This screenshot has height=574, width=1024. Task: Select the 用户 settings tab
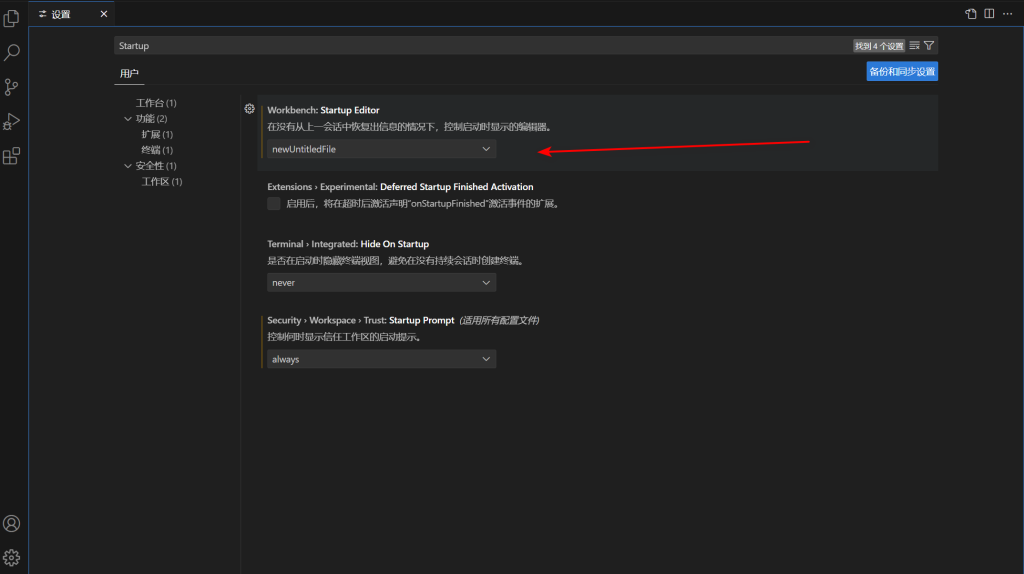[129, 73]
